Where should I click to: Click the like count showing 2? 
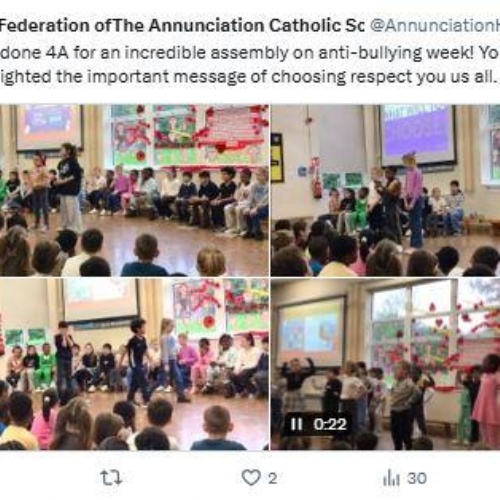(x=272, y=479)
